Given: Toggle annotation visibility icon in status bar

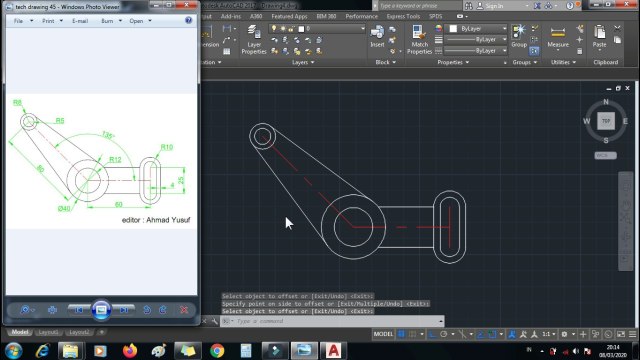Looking at the screenshot, I should [511, 334].
